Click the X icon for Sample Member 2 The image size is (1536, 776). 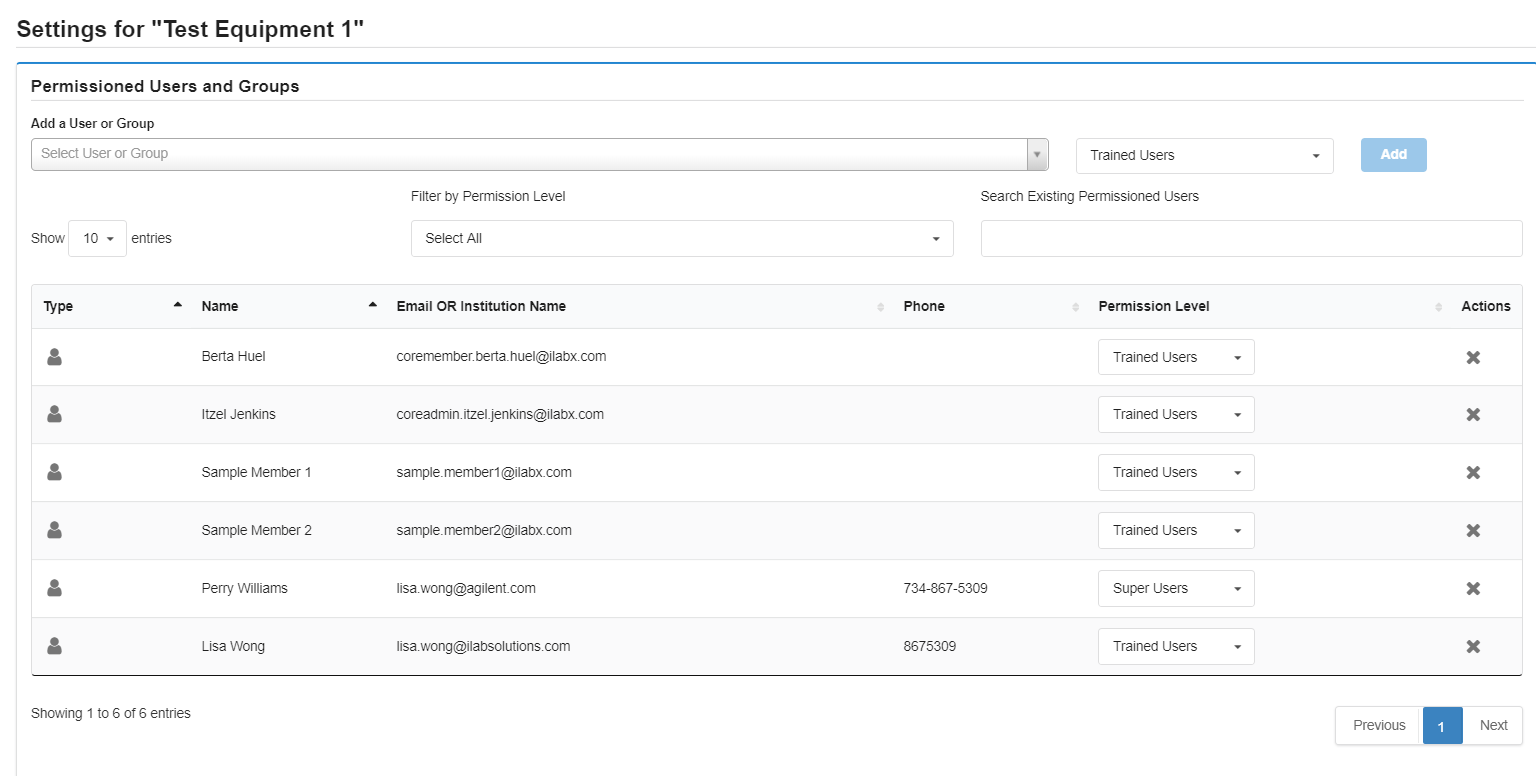coord(1472,530)
